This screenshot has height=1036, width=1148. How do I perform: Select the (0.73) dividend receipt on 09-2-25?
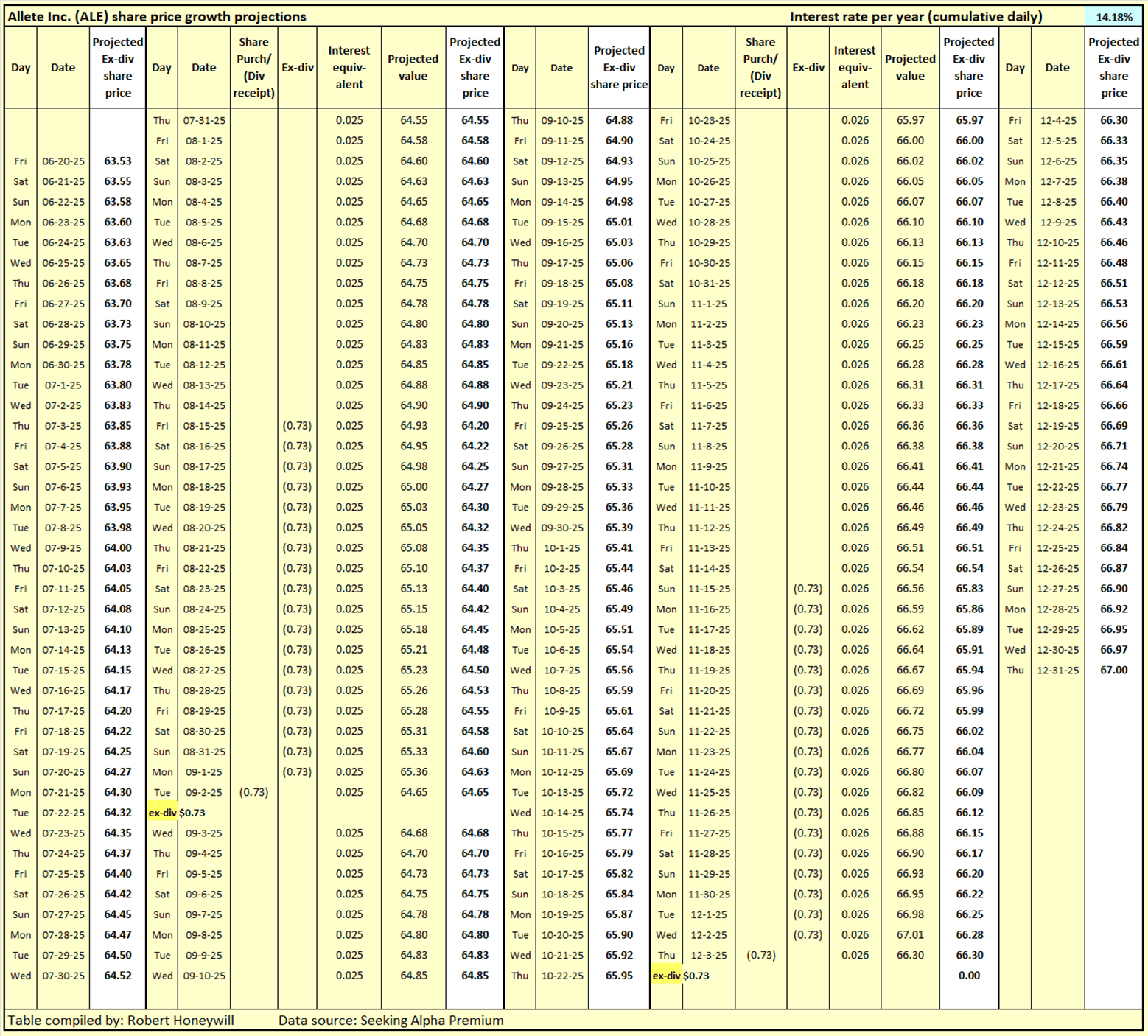tap(253, 792)
